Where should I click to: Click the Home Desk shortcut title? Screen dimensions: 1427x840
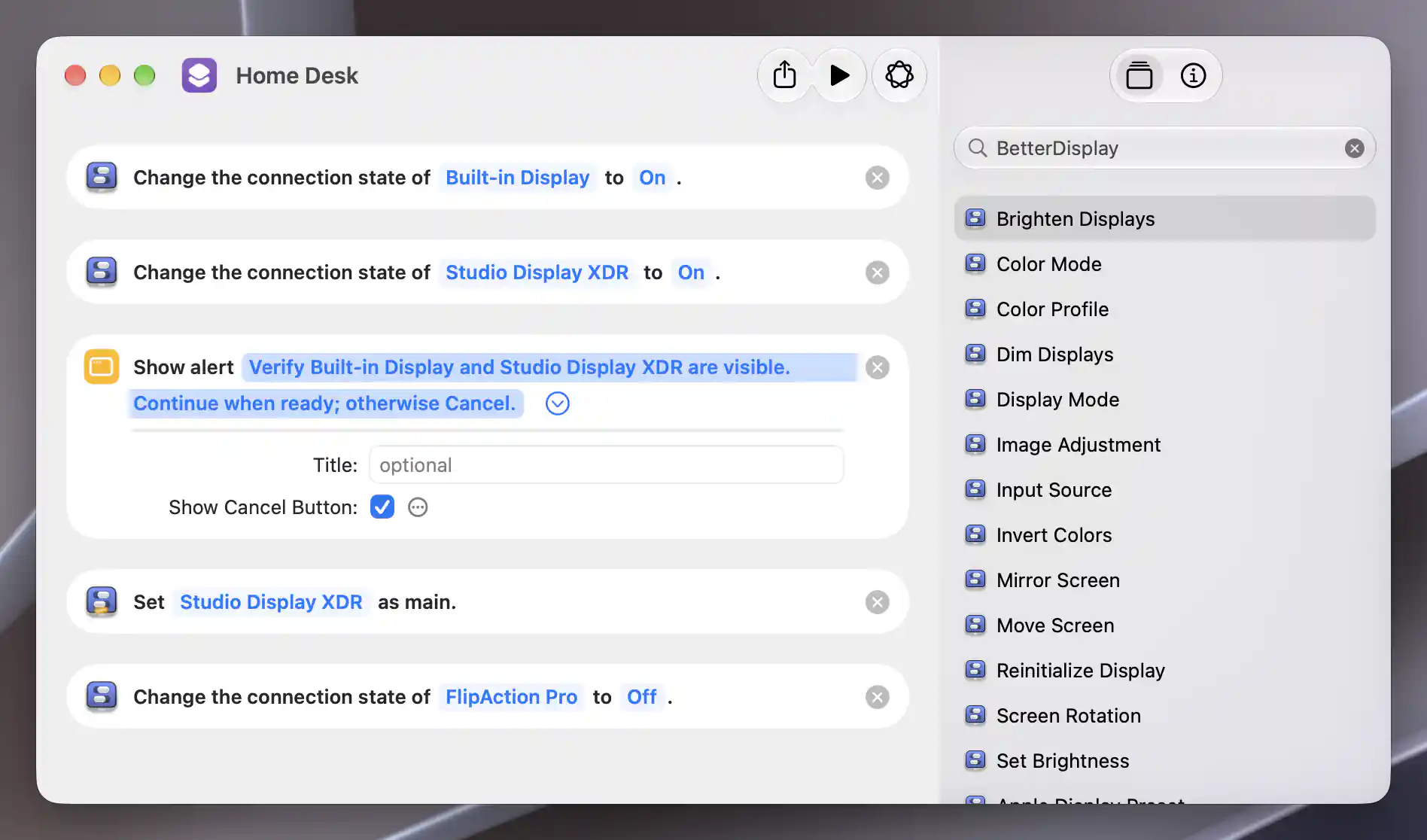pos(297,75)
